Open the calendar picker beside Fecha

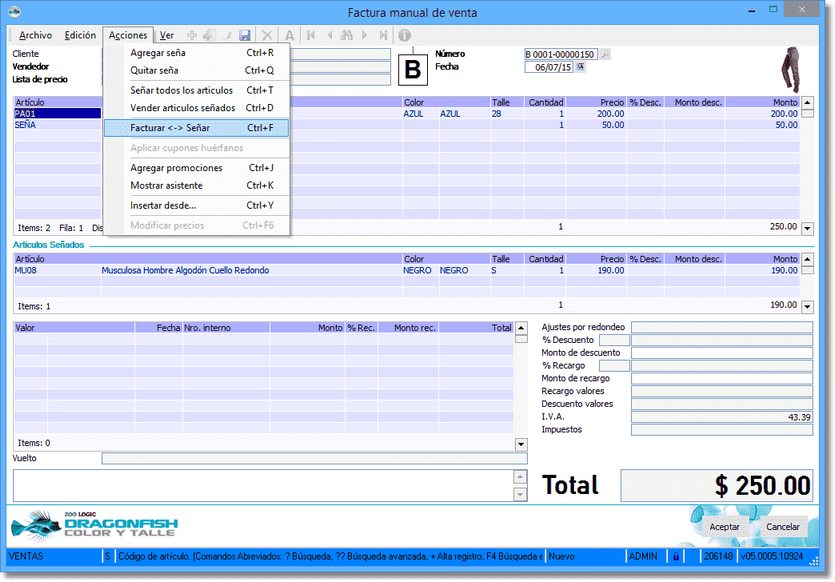580,67
